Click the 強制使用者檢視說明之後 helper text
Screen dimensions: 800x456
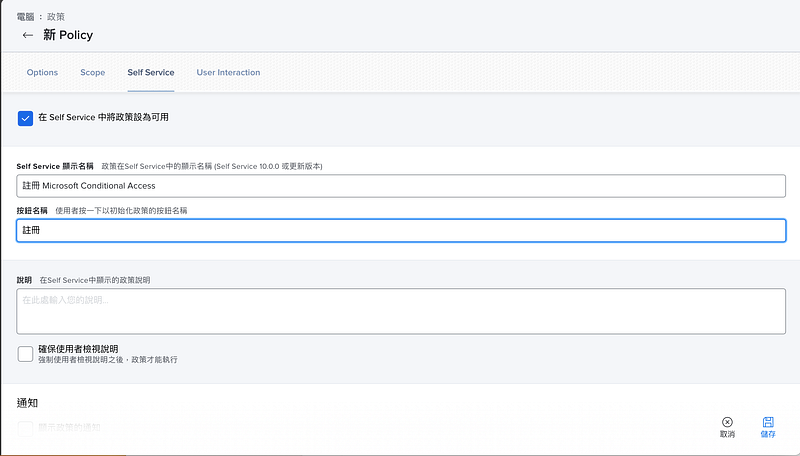point(108,359)
